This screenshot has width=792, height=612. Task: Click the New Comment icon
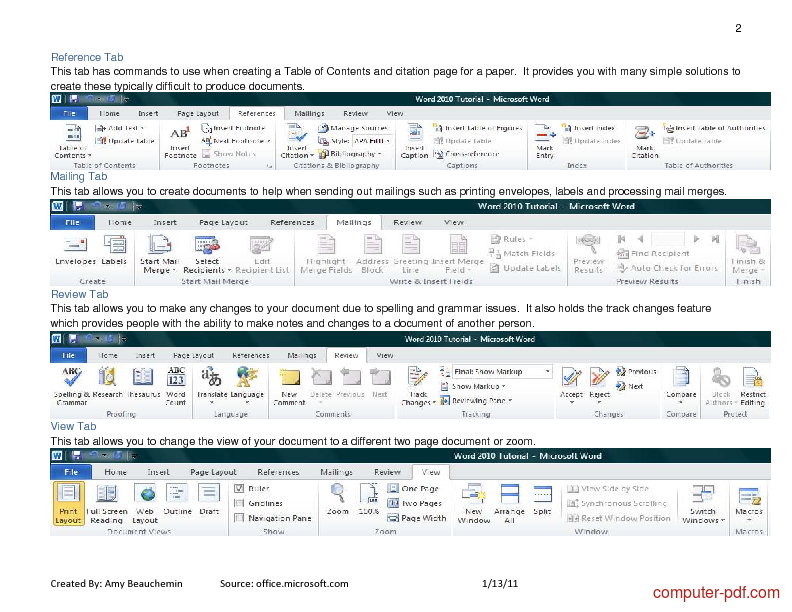click(x=289, y=377)
